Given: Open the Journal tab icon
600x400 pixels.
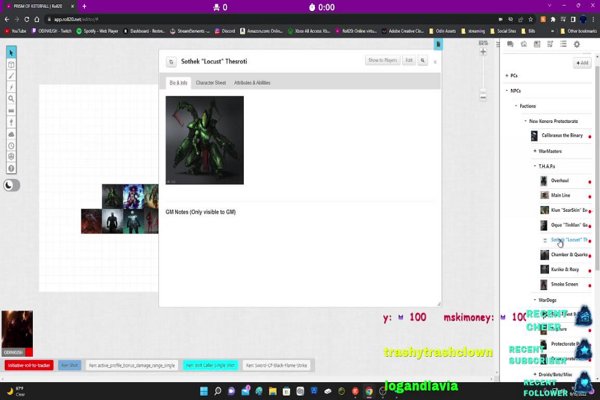Looking at the screenshot, I should [537, 44].
